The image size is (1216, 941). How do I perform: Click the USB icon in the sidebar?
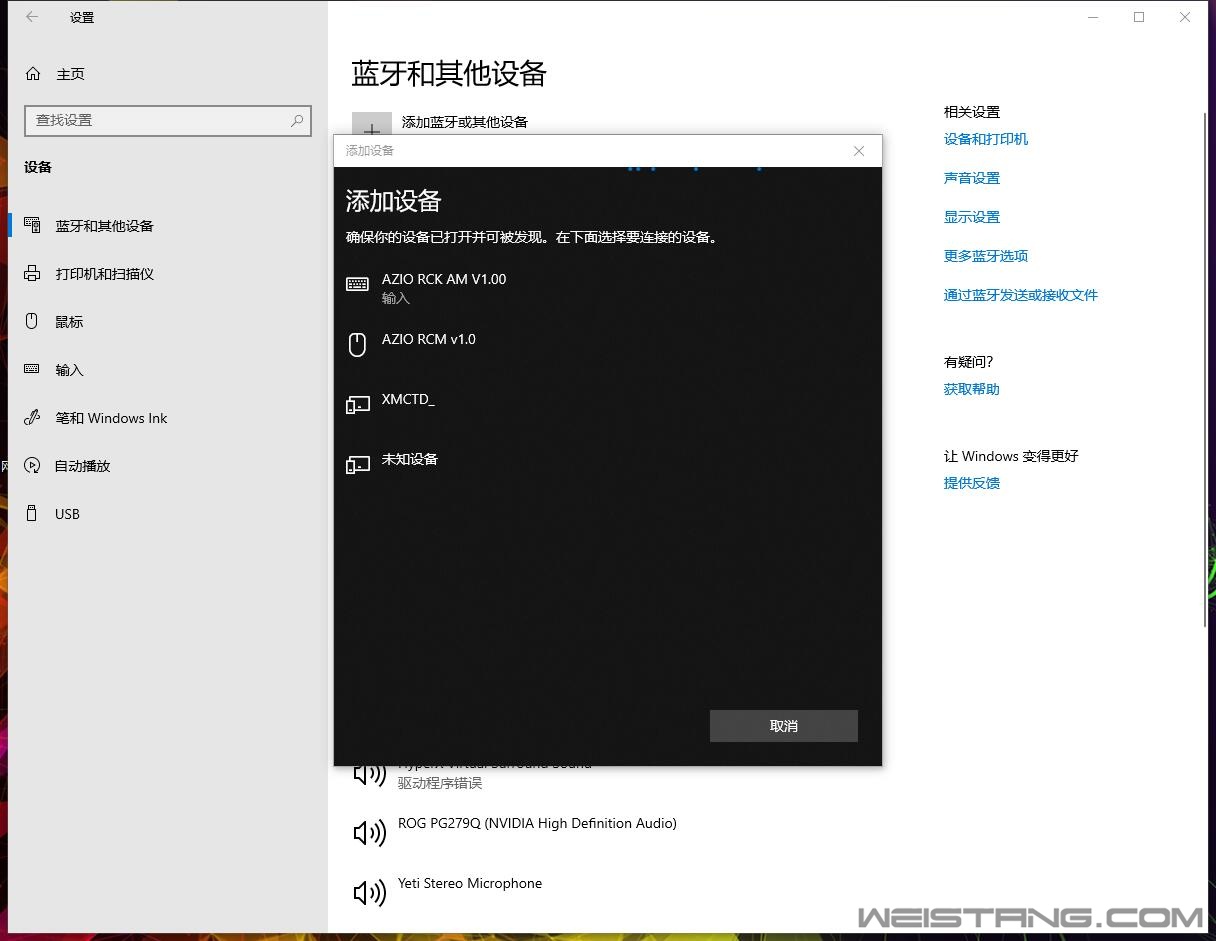pyautogui.click(x=32, y=513)
